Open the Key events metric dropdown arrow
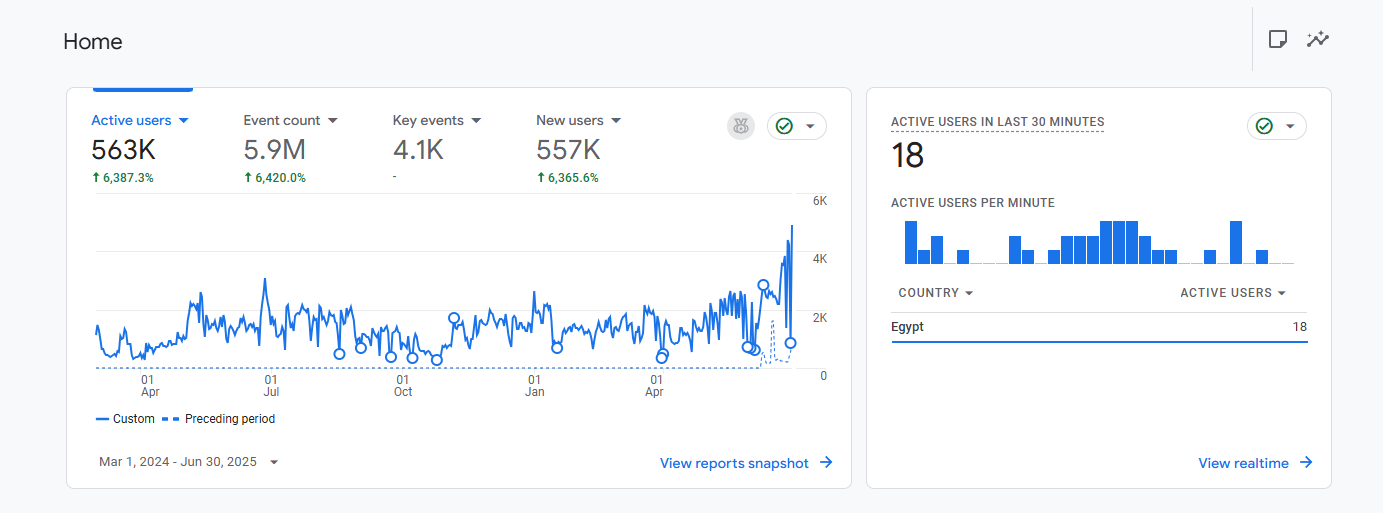The image size is (1383, 513). (x=476, y=120)
